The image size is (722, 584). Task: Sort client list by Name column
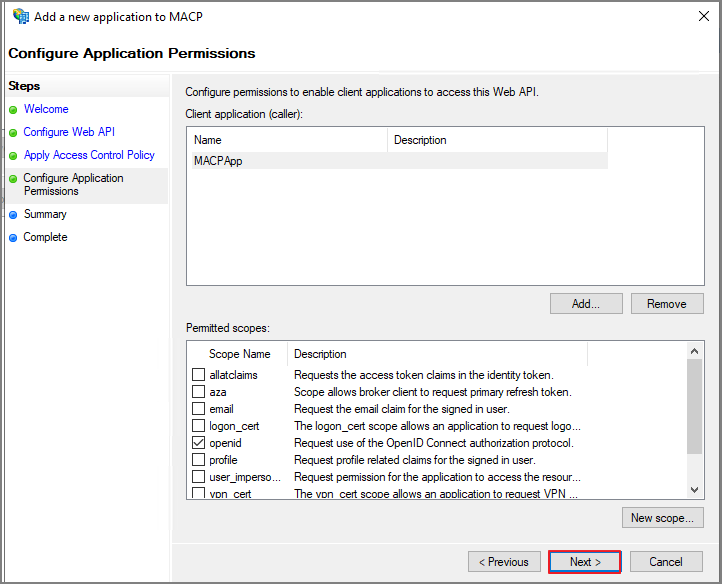[290, 140]
